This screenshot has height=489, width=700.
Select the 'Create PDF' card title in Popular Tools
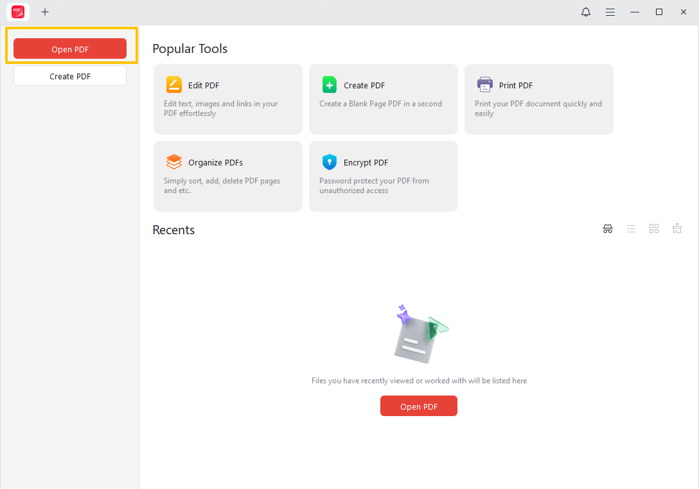coord(364,85)
